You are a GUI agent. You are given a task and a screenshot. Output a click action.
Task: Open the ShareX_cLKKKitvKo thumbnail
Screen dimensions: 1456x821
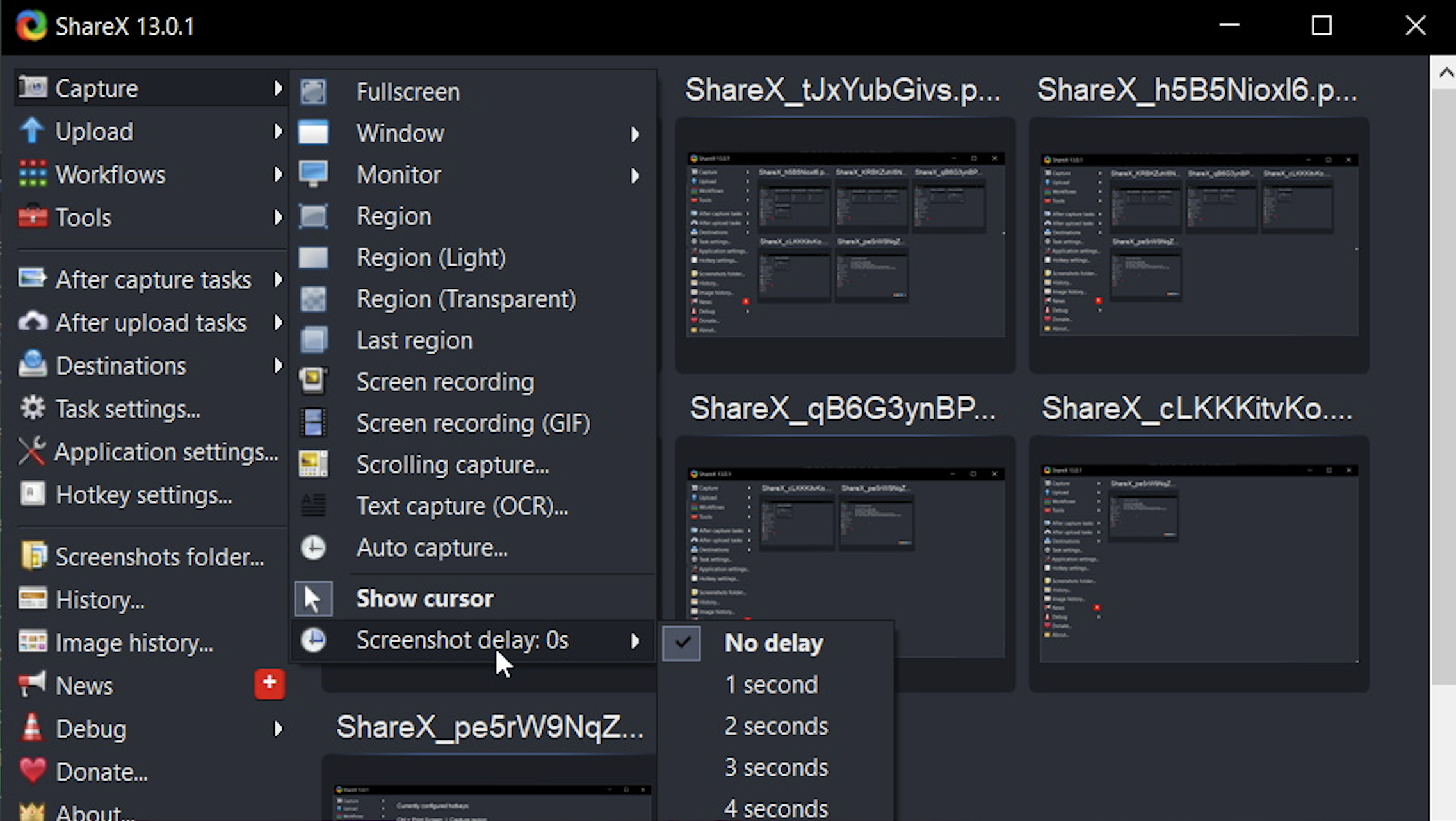click(x=1199, y=564)
